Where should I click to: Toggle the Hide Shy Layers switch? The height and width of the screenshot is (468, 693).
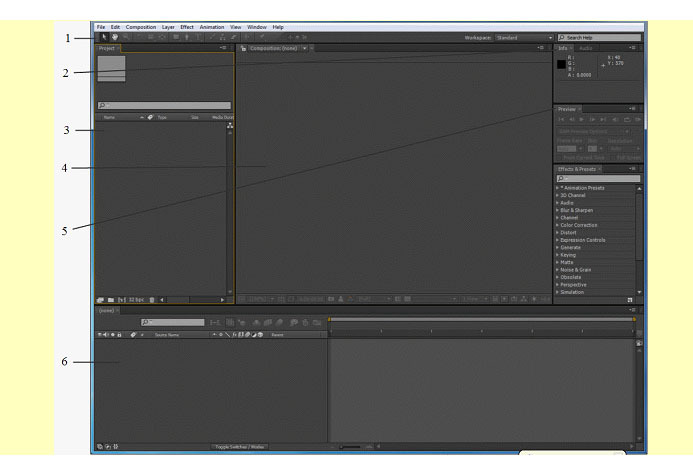point(256,323)
